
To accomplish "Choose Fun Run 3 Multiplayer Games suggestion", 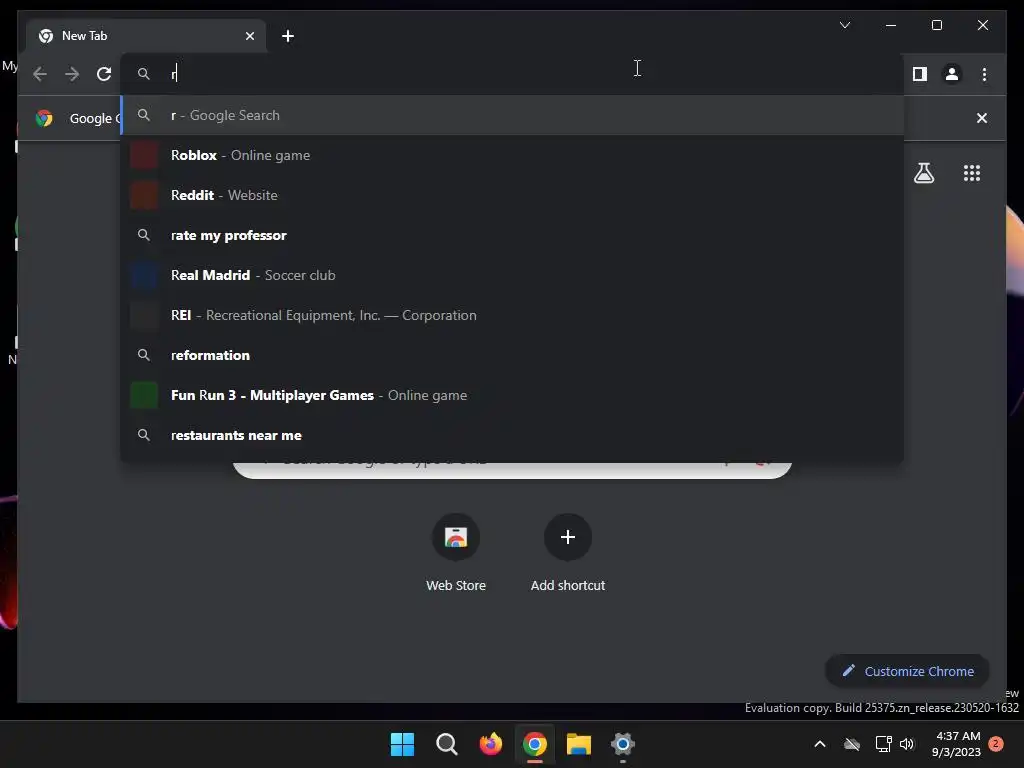I will point(513,395).
